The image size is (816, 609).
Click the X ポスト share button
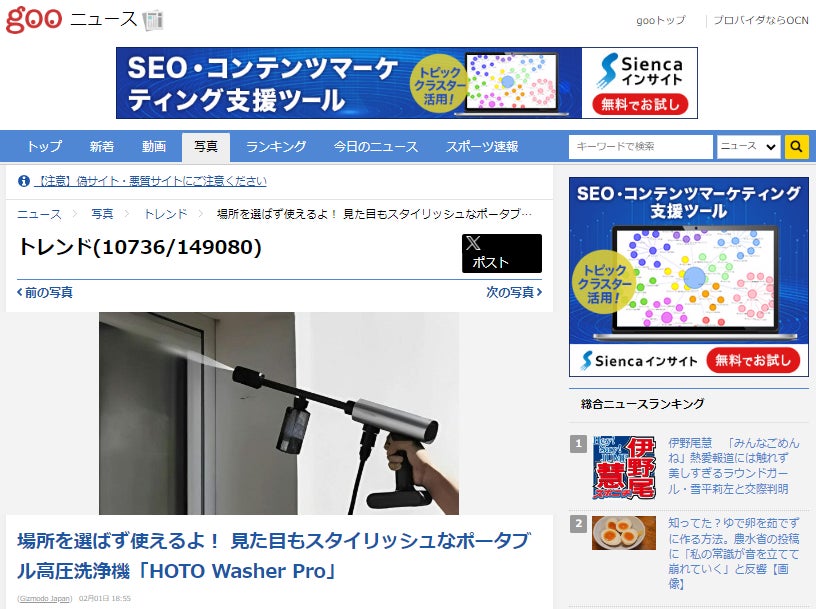point(502,253)
